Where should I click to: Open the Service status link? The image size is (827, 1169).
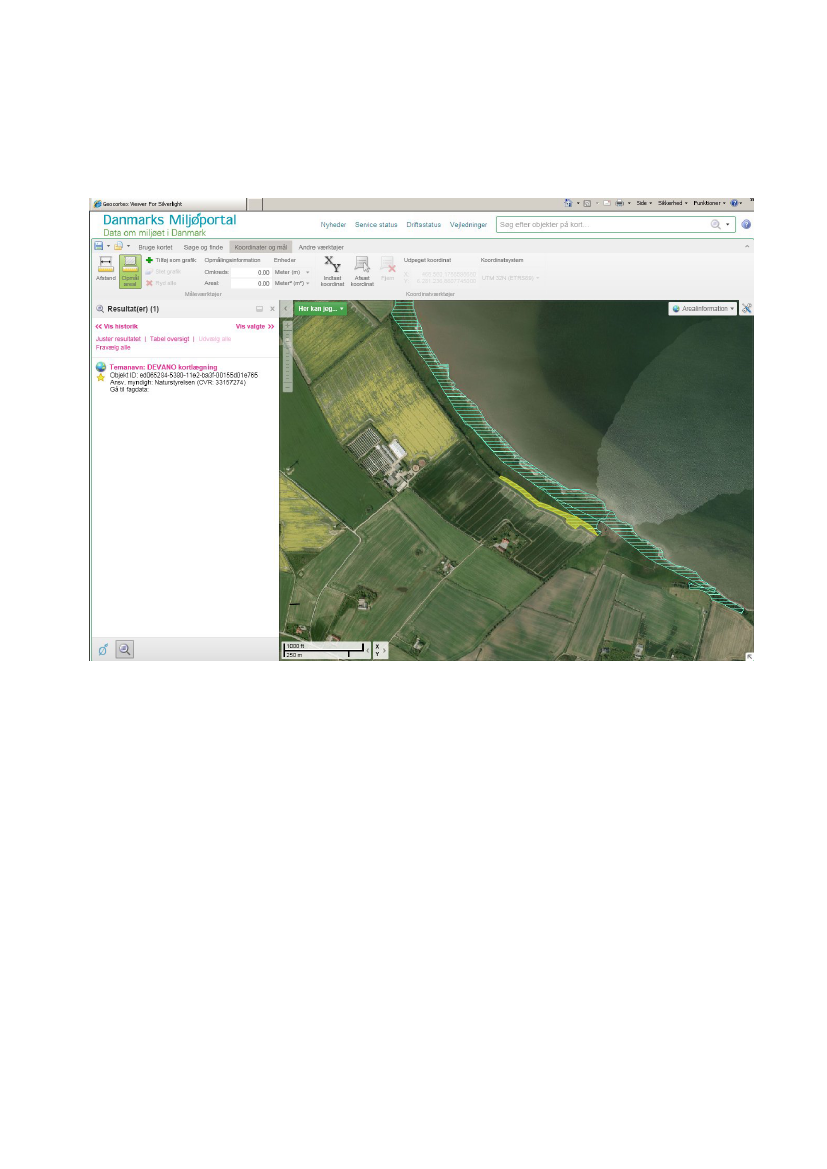coord(377,224)
